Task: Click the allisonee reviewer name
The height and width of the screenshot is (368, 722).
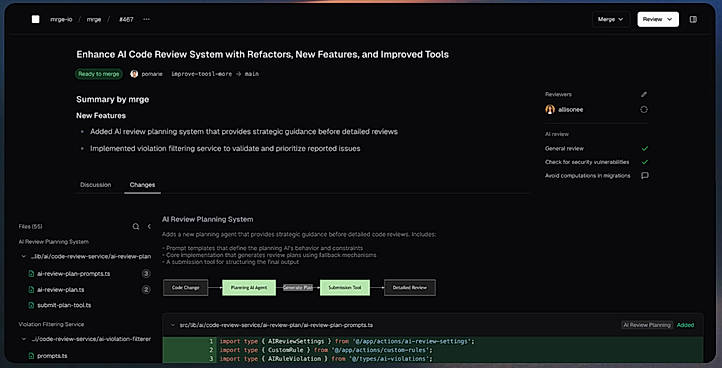Action: tap(571, 110)
